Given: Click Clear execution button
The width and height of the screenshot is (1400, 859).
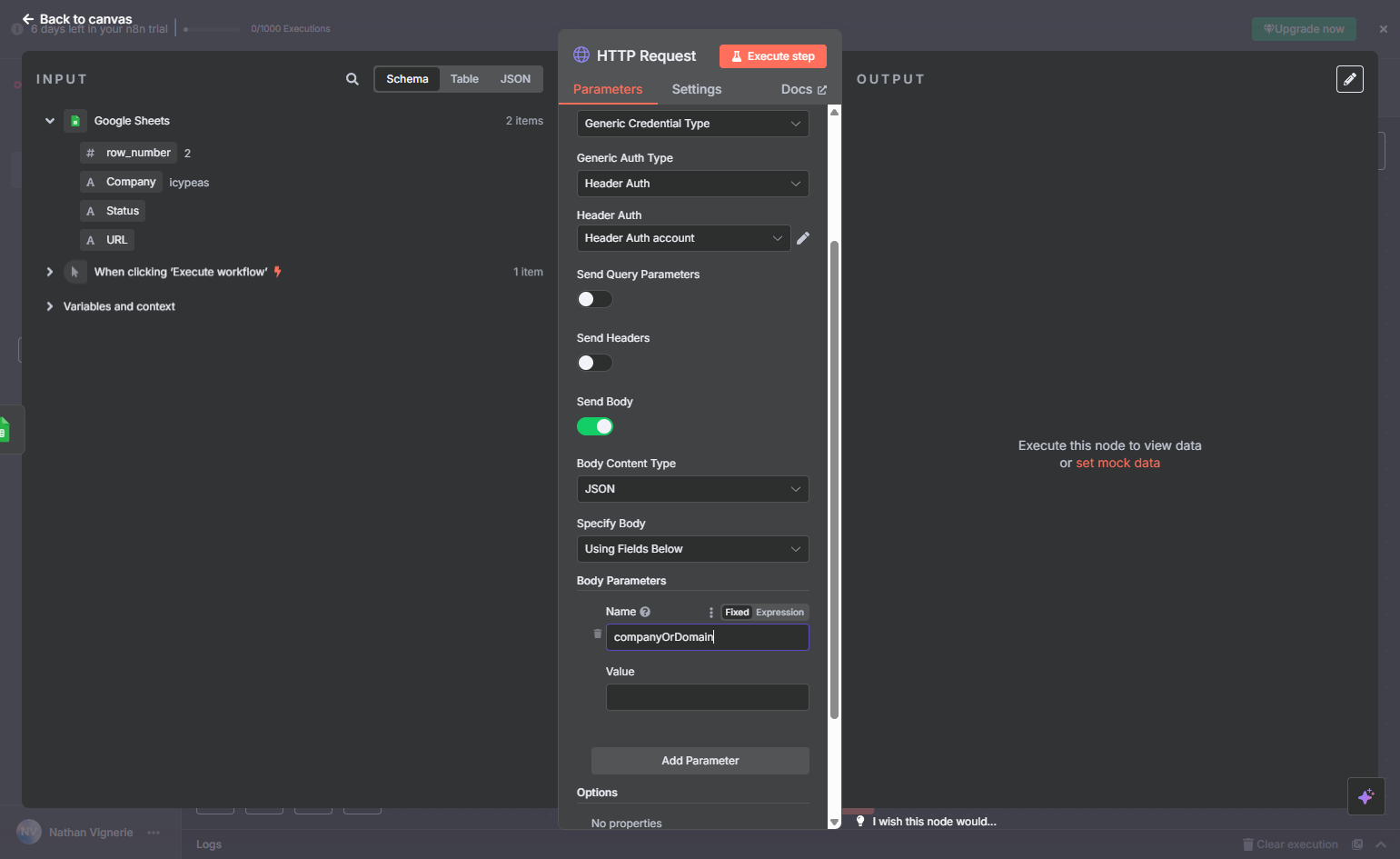Looking at the screenshot, I should click(1290, 844).
